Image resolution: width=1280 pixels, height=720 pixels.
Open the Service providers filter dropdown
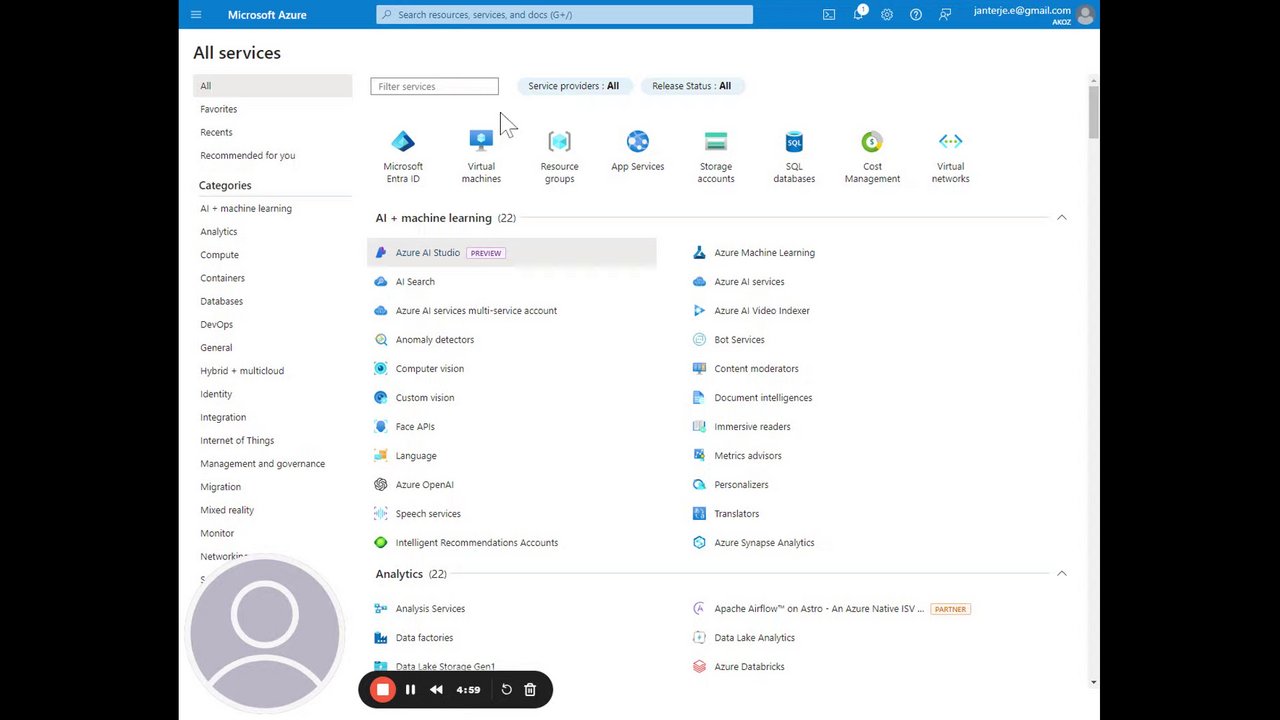click(x=573, y=86)
